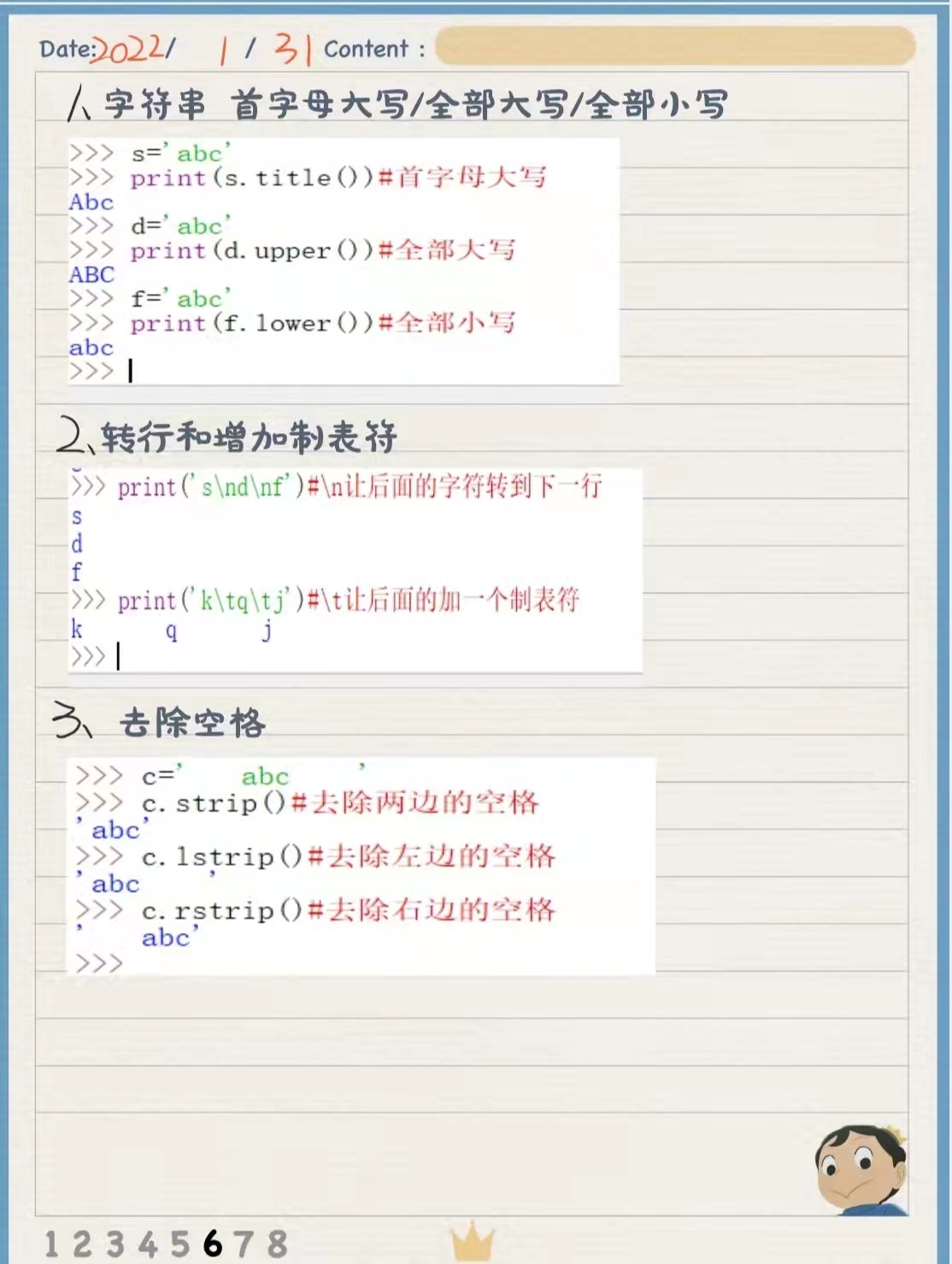Click heading '去除空格'
The image size is (952, 1264).
(193, 723)
